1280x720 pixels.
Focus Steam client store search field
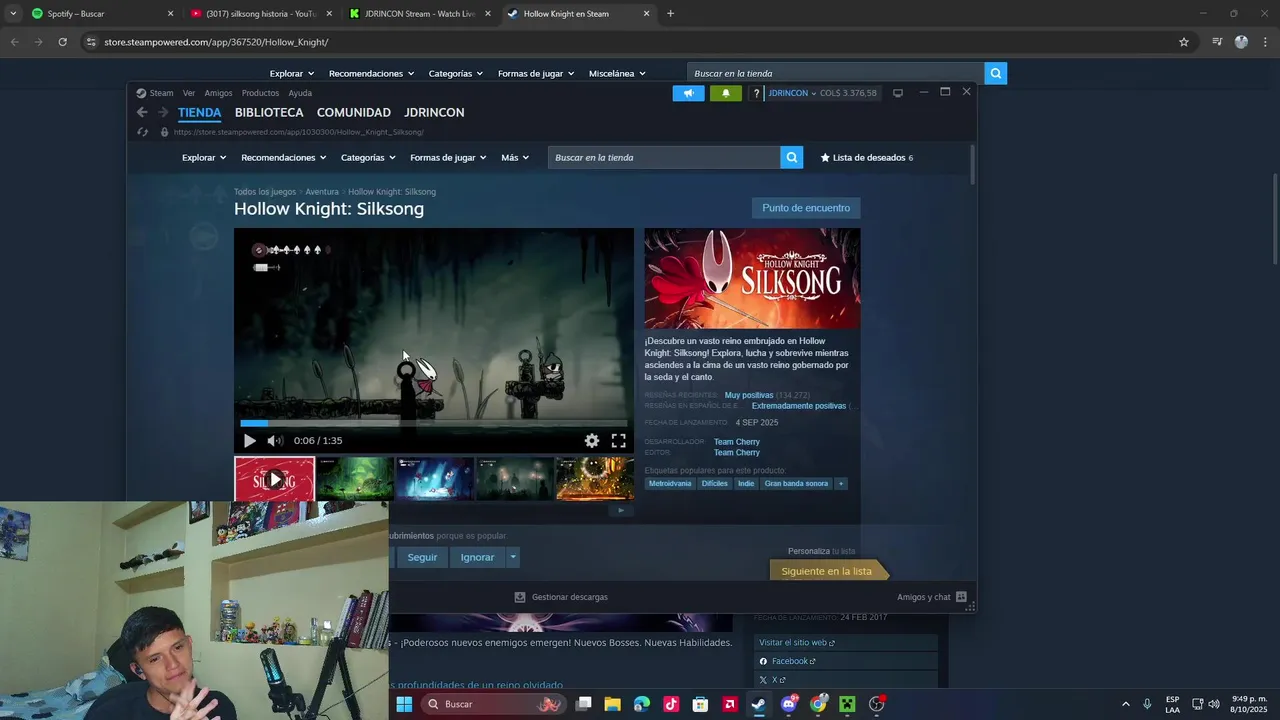[664, 157]
